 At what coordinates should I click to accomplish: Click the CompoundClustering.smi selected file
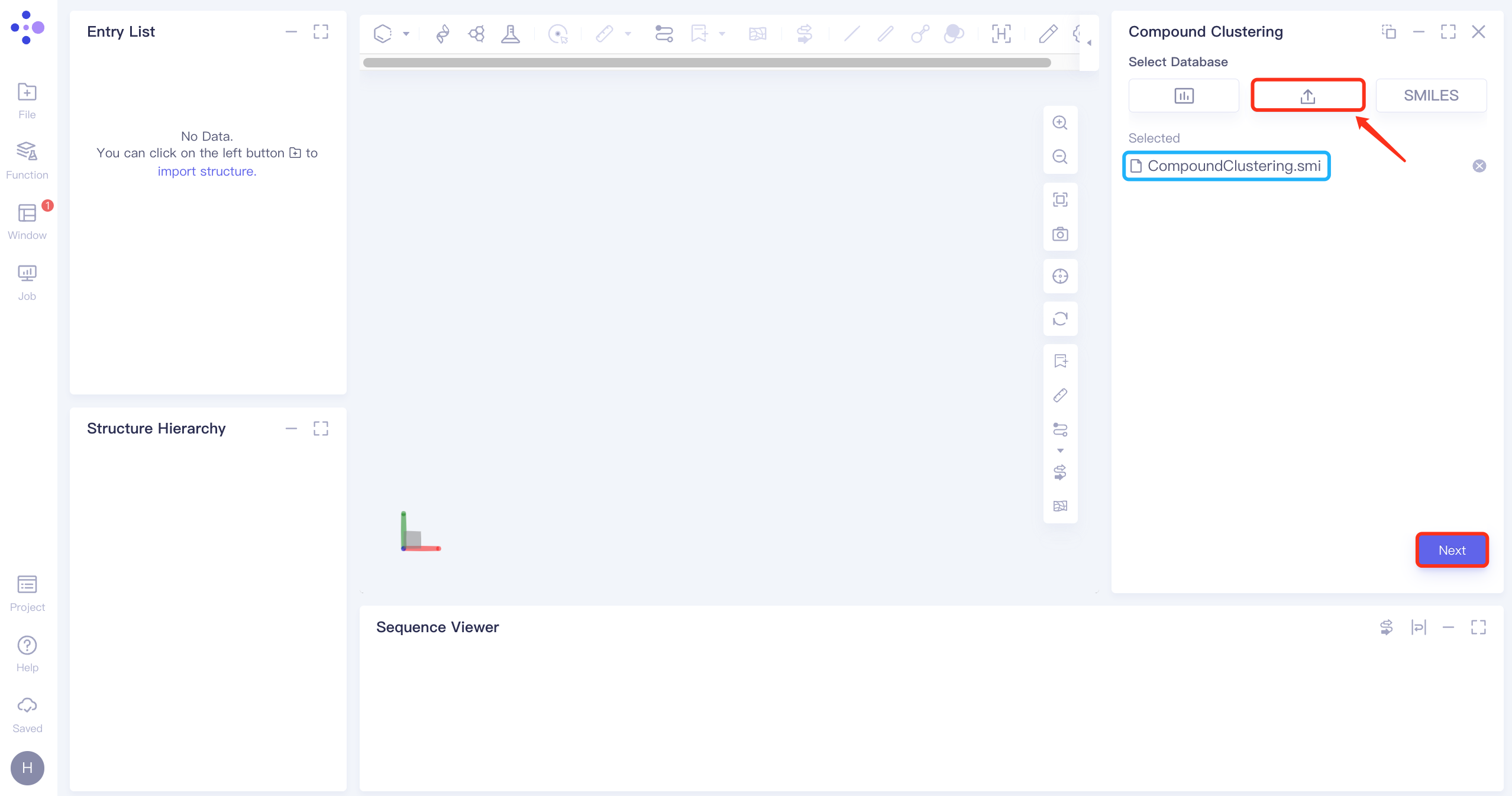(1226, 166)
